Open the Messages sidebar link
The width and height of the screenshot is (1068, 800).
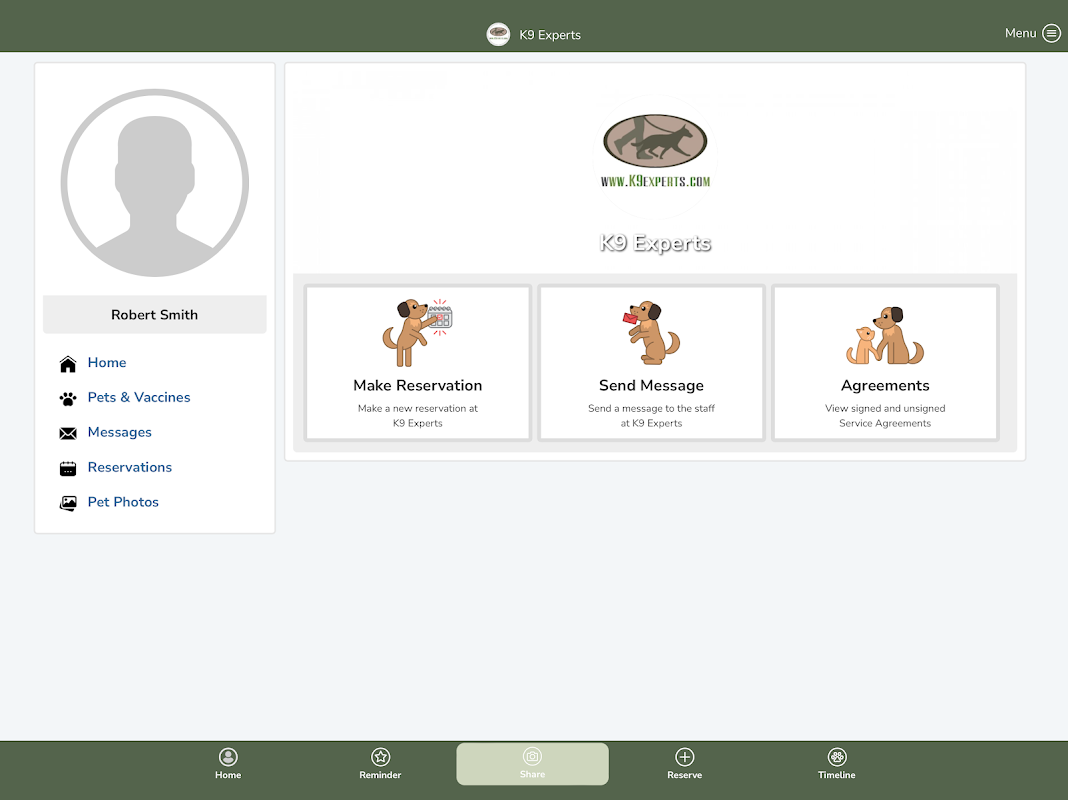coord(120,432)
